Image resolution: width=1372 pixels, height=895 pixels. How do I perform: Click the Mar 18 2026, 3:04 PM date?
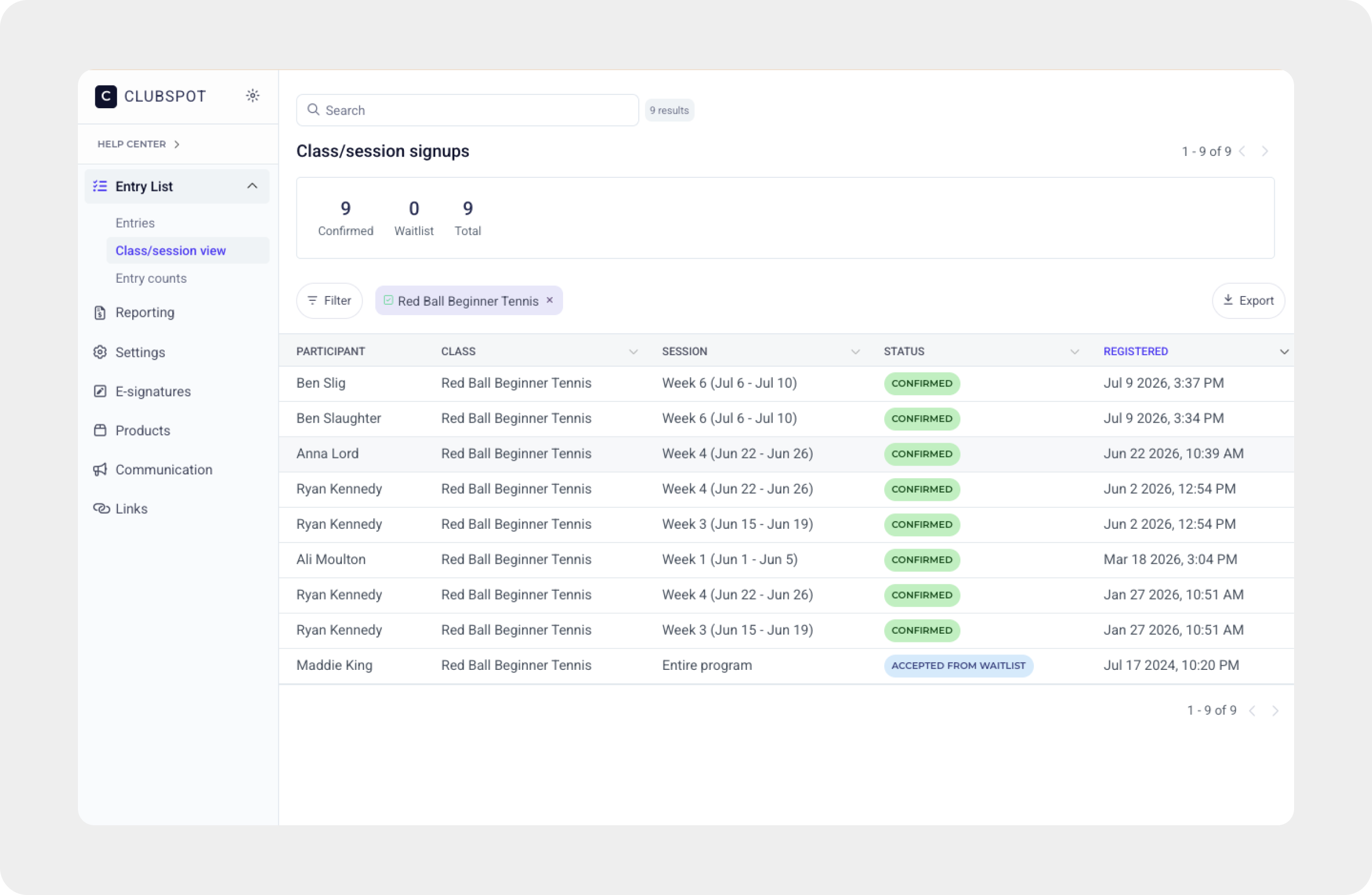(x=1170, y=560)
